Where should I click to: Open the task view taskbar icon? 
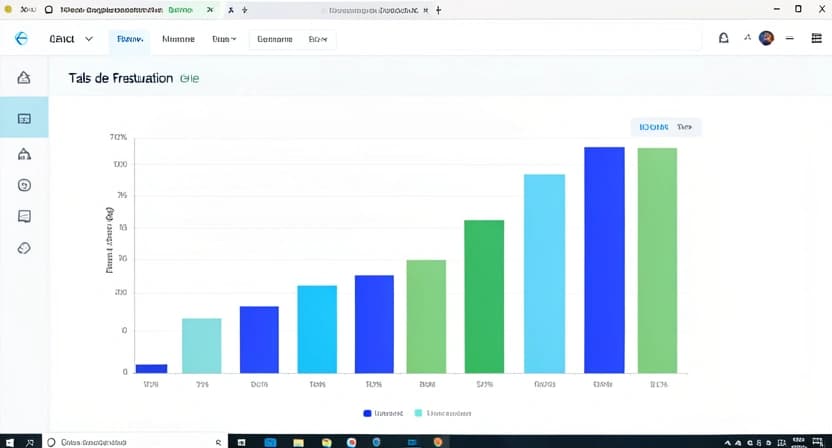pos(241,442)
